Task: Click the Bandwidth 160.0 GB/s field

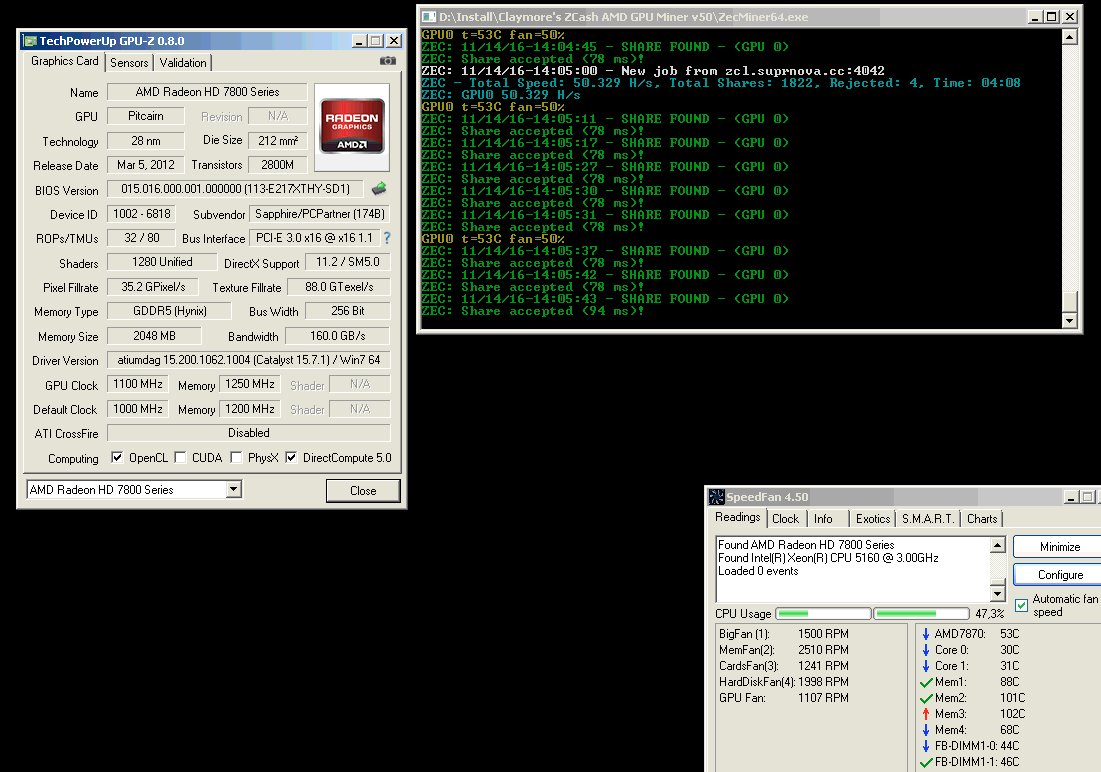Action: pos(338,336)
